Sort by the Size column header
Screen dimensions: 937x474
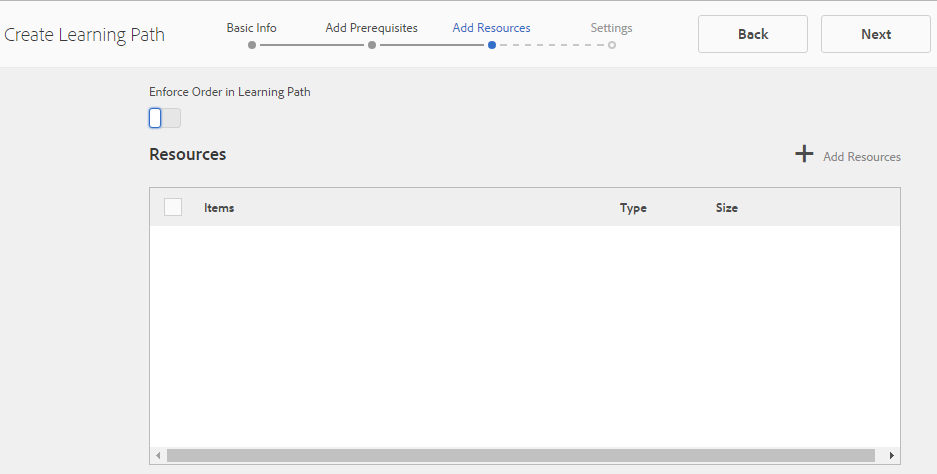(727, 207)
